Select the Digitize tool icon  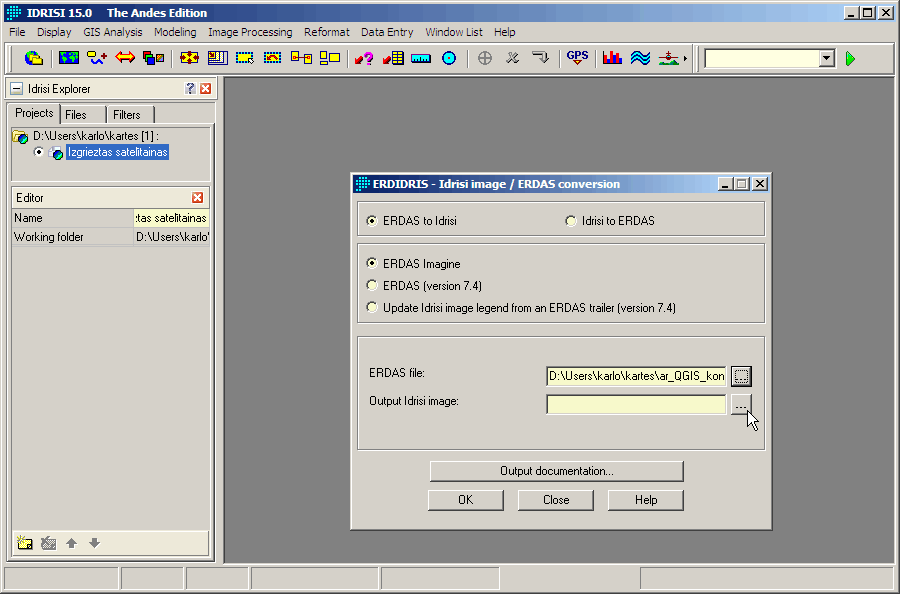pos(97,58)
